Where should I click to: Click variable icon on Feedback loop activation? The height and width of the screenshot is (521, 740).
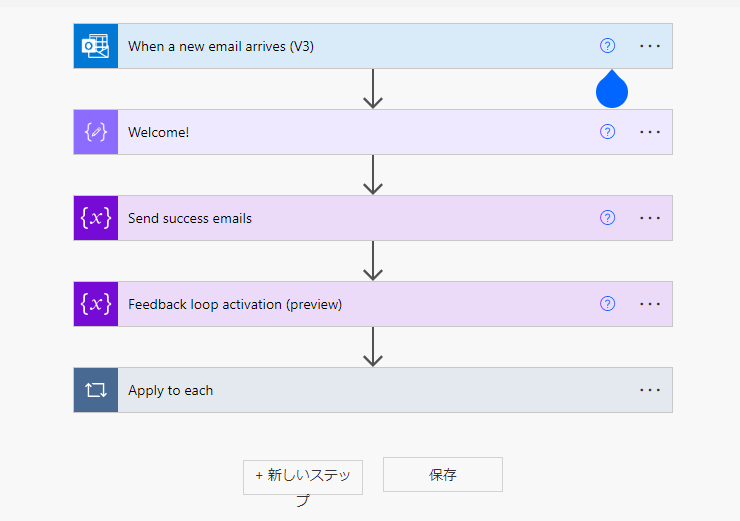click(x=96, y=304)
